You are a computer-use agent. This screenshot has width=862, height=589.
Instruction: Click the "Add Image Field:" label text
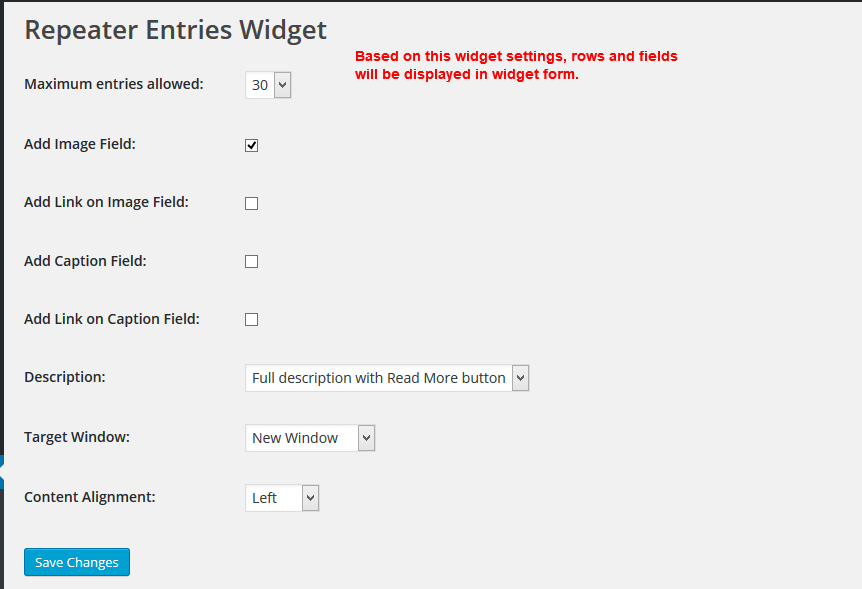click(80, 144)
